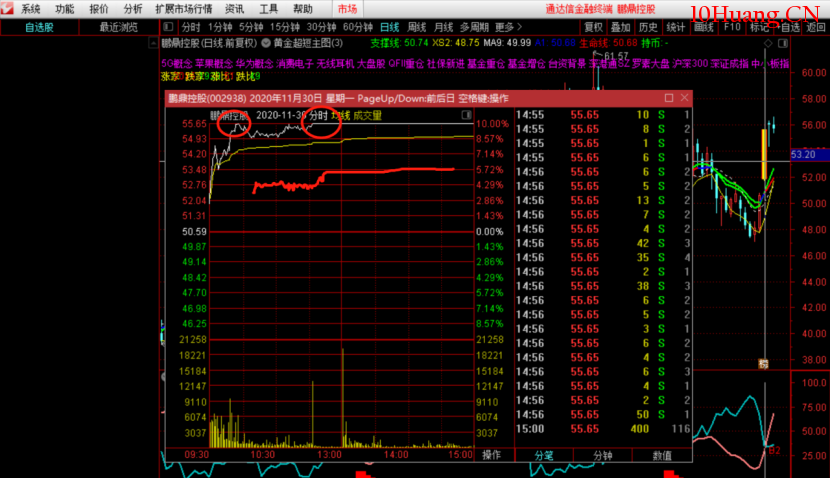This screenshot has width=830, height=479.
Task: Select the 周线 period
Action: [x=417, y=27]
